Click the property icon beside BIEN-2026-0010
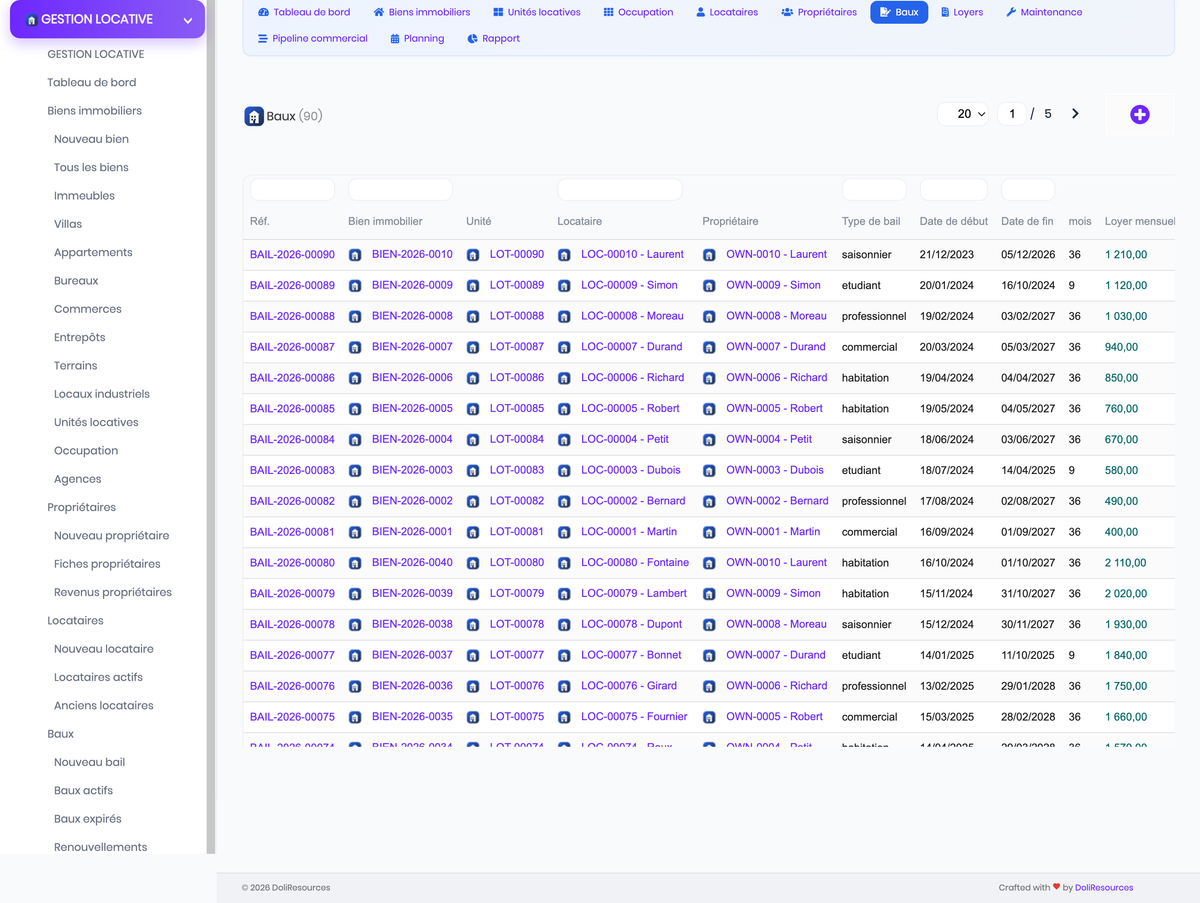The height and width of the screenshot is (903, 1200). (355, 255)
